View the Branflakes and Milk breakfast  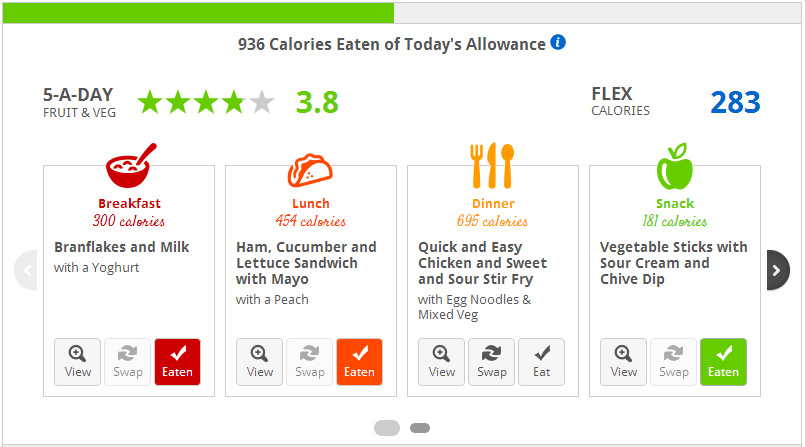[x=78, y=362]
